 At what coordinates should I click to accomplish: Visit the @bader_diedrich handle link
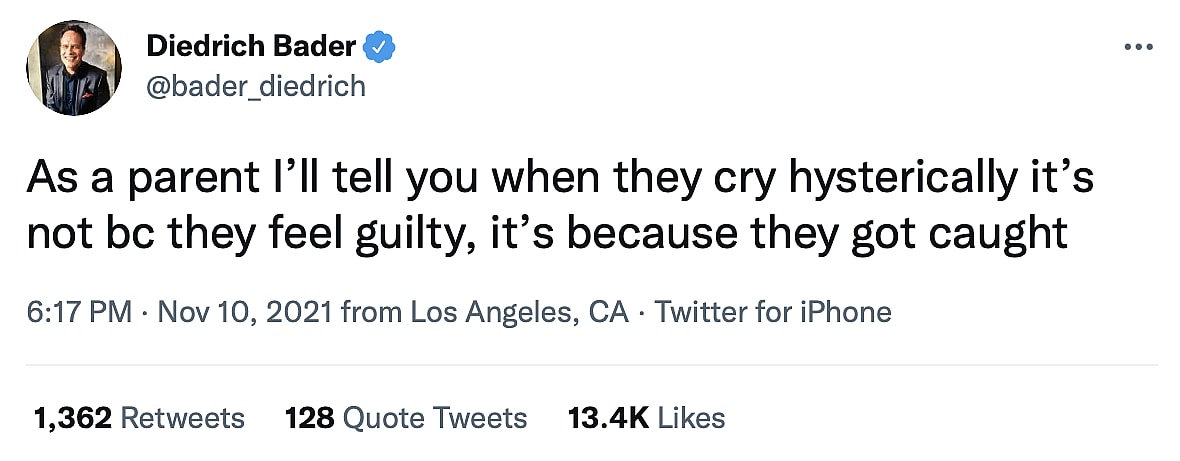[256, 87]
